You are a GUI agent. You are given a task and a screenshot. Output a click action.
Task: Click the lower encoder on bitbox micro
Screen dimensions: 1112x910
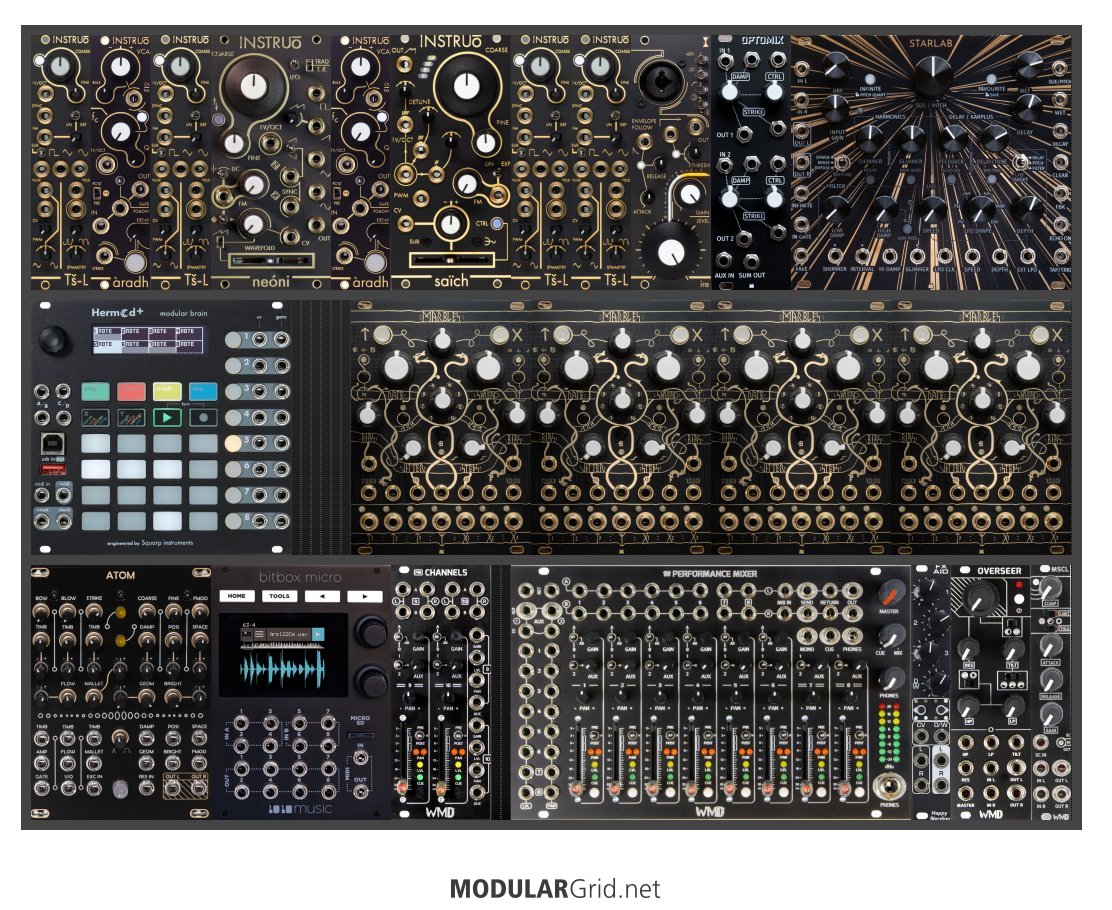tap(370, 681)
